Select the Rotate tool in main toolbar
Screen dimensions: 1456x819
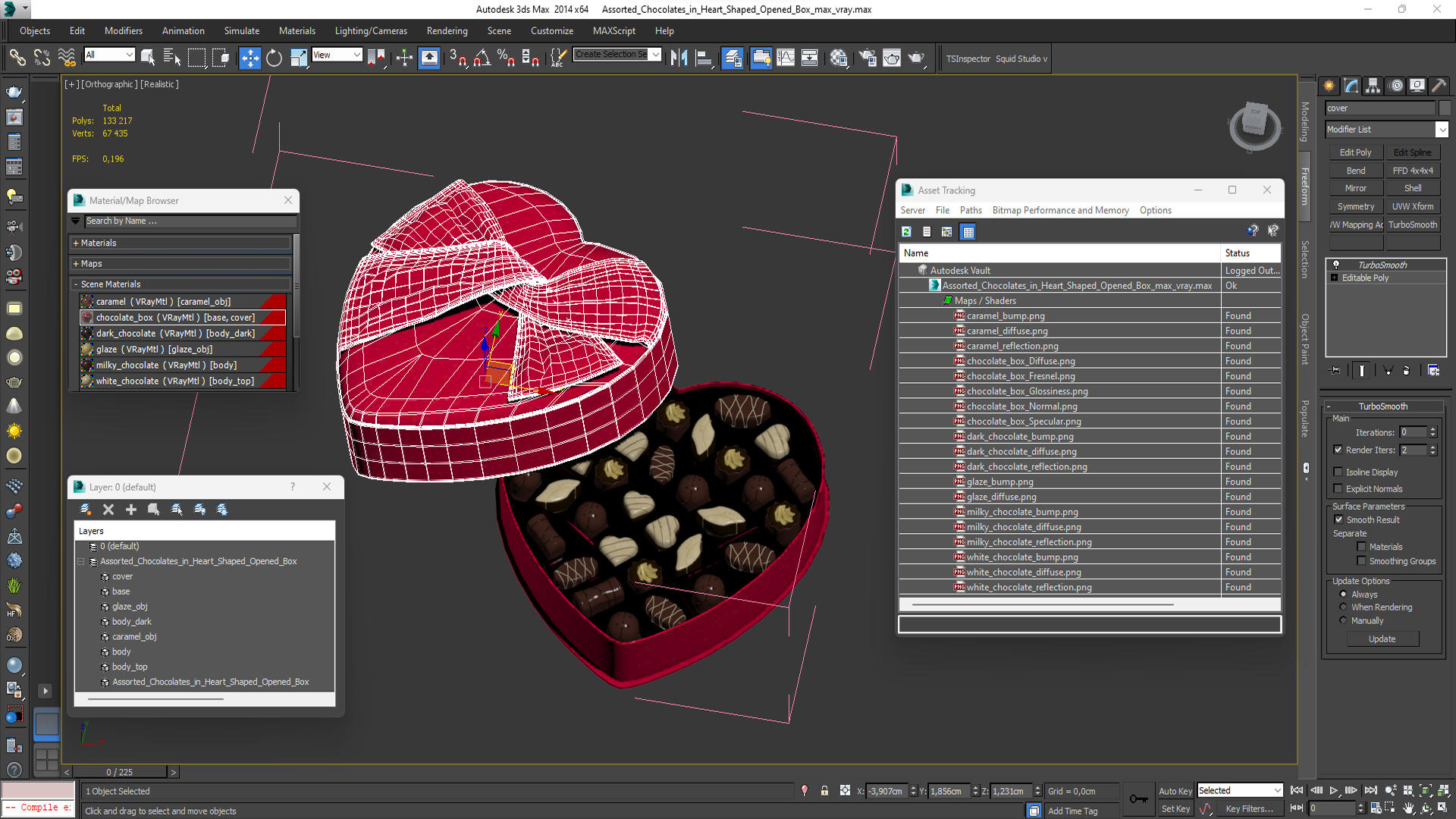[x=274, y=58]
